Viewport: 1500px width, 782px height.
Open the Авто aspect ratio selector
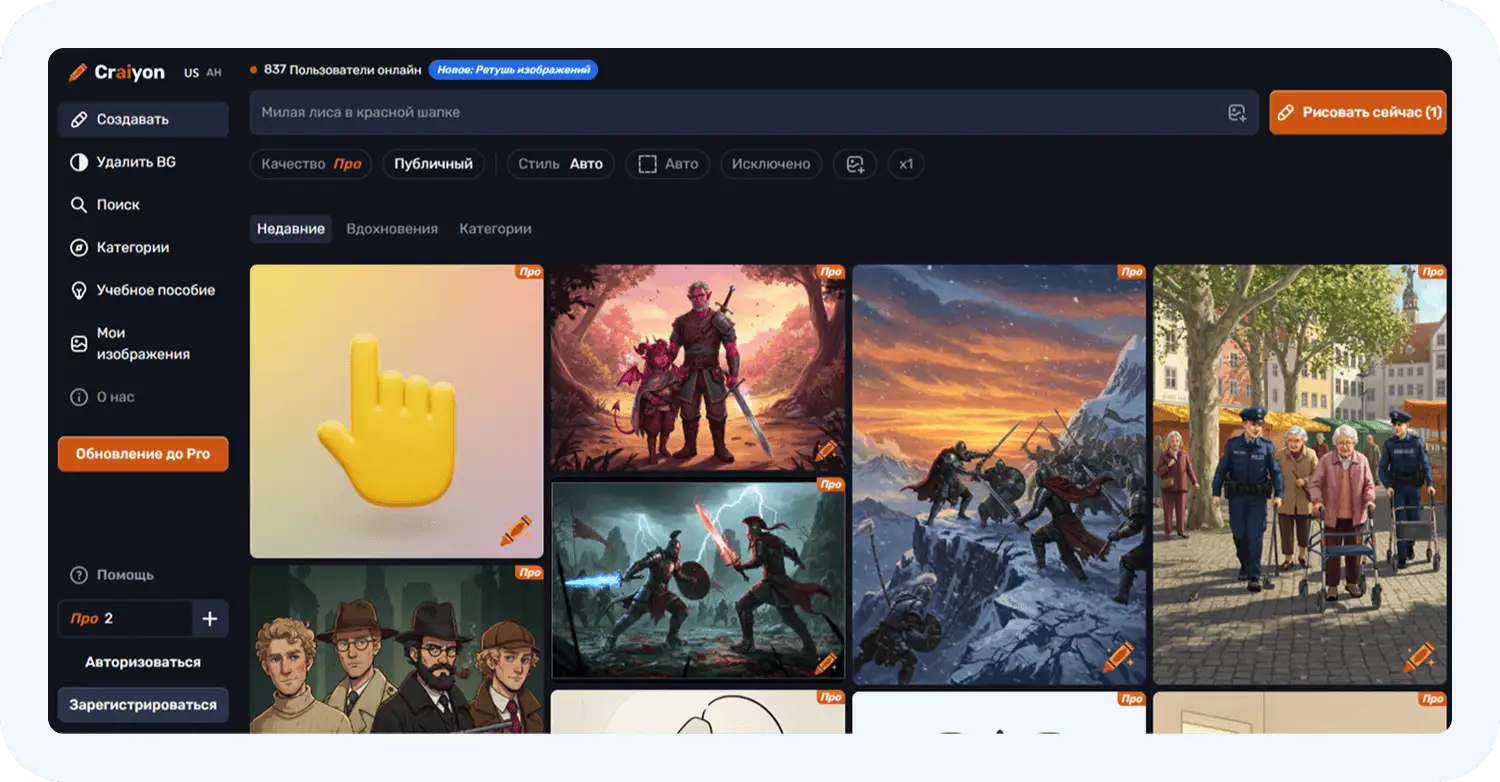668,164
